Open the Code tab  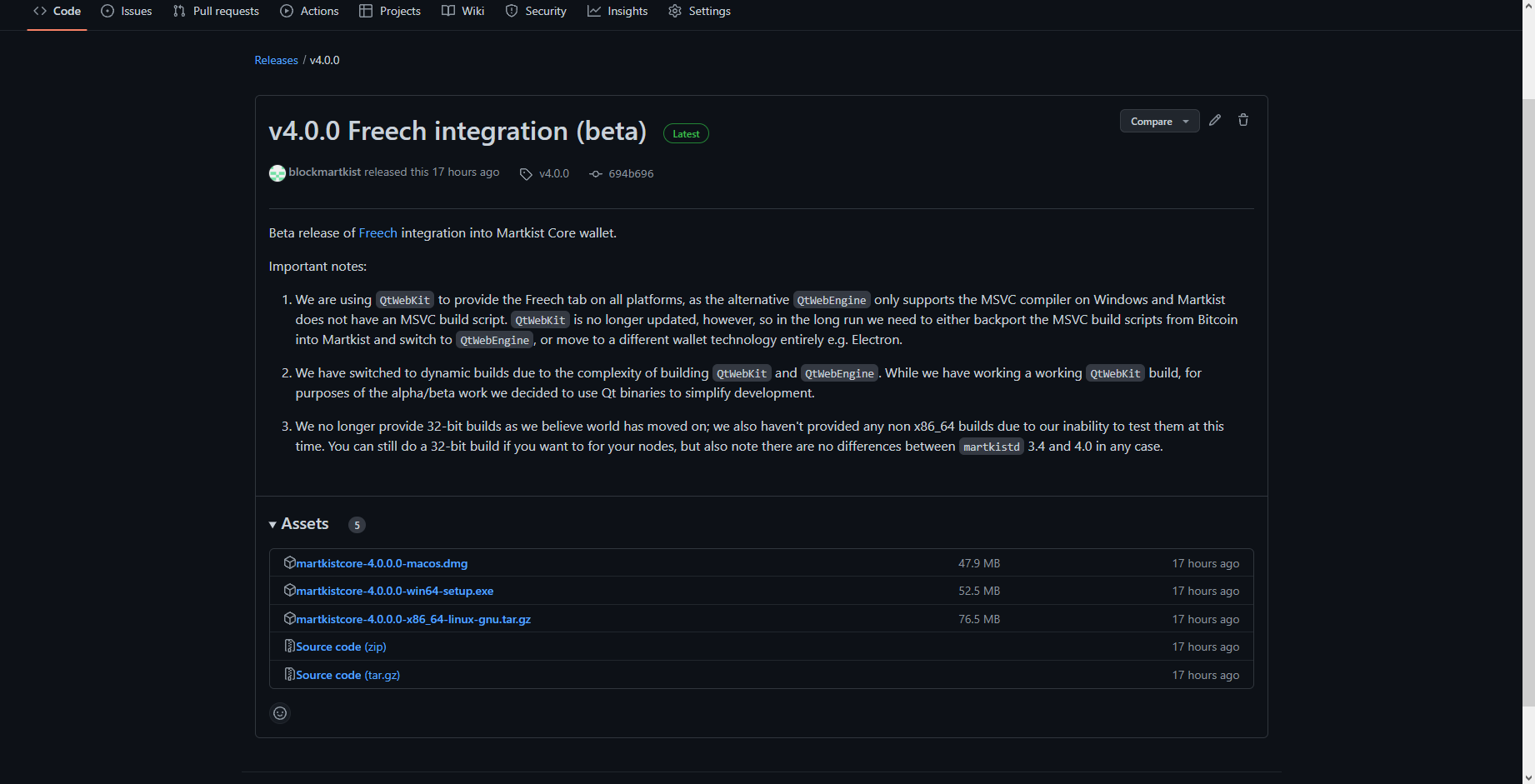[x=57, y=11]
